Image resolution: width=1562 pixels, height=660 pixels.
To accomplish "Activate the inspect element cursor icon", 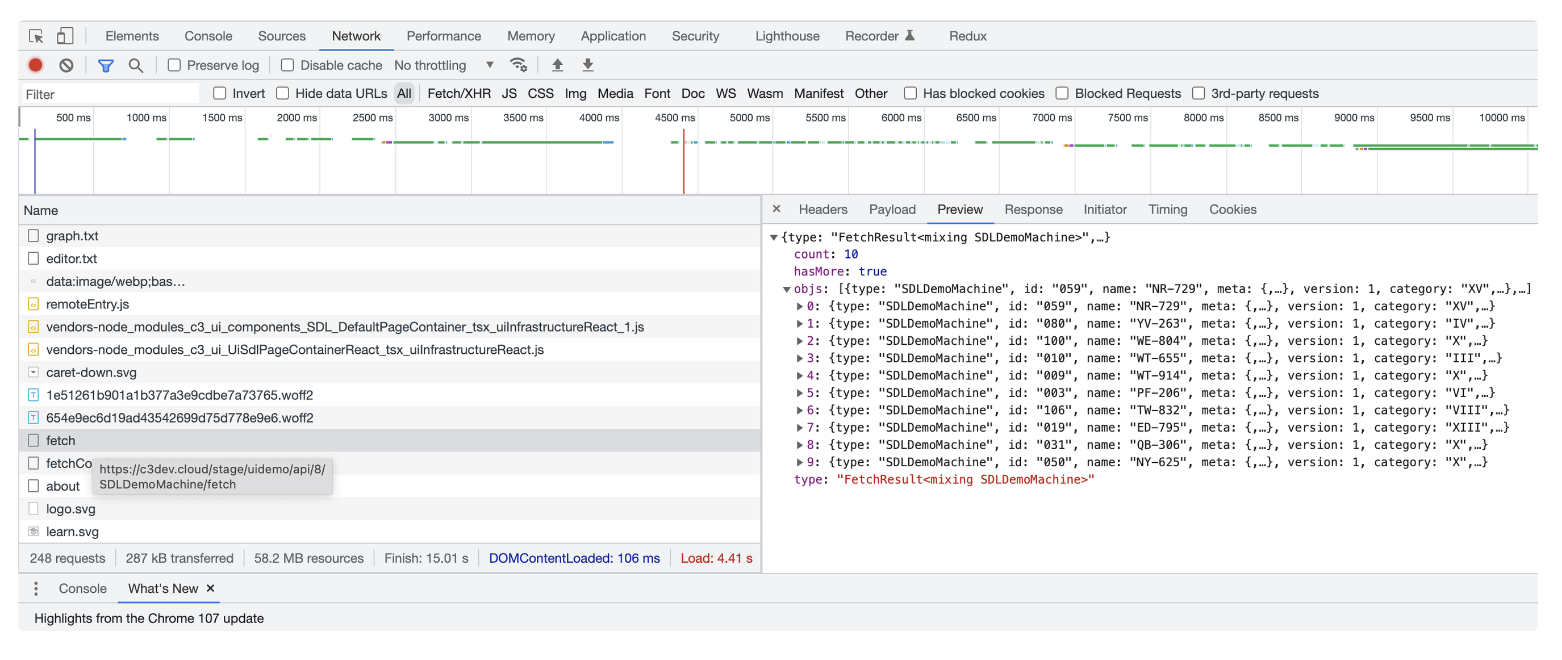I will pos(36,35).
